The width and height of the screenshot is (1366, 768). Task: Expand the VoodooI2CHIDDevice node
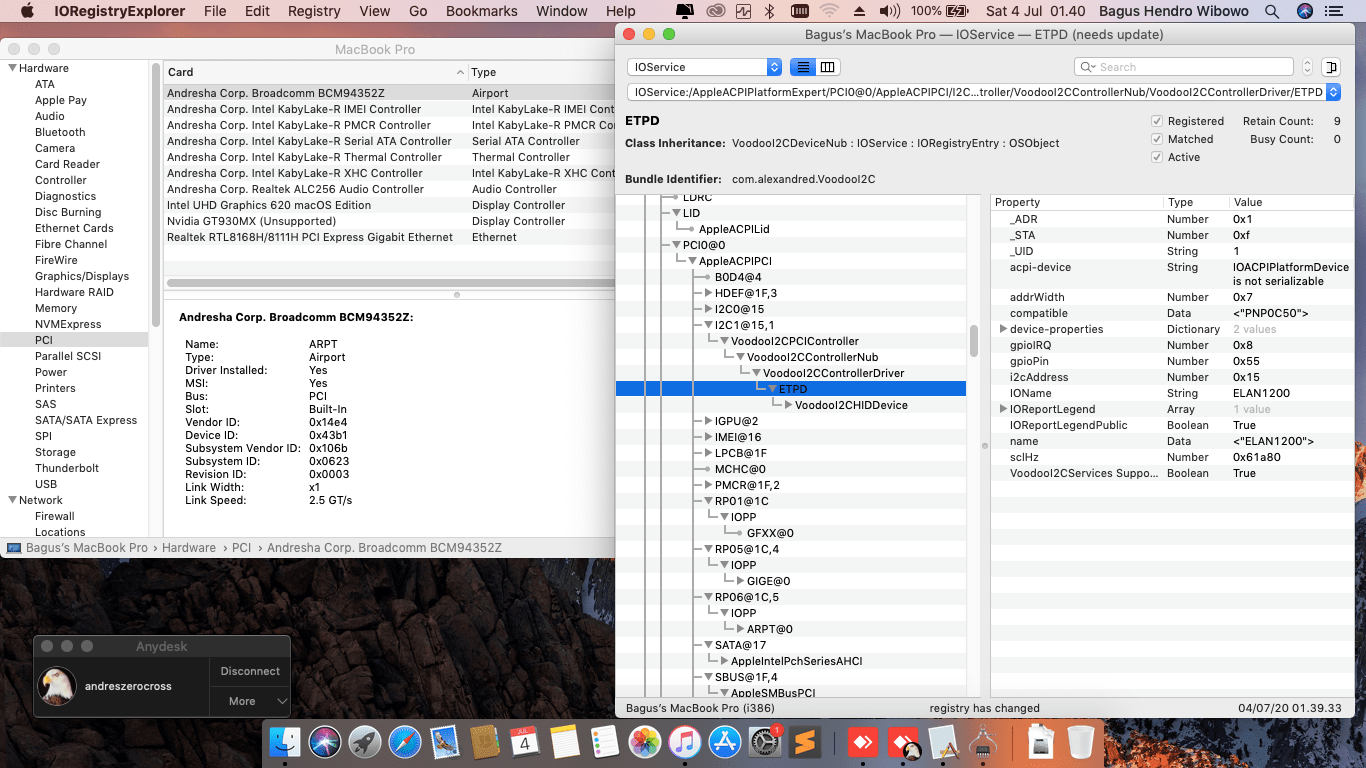(x=788, y=405)
